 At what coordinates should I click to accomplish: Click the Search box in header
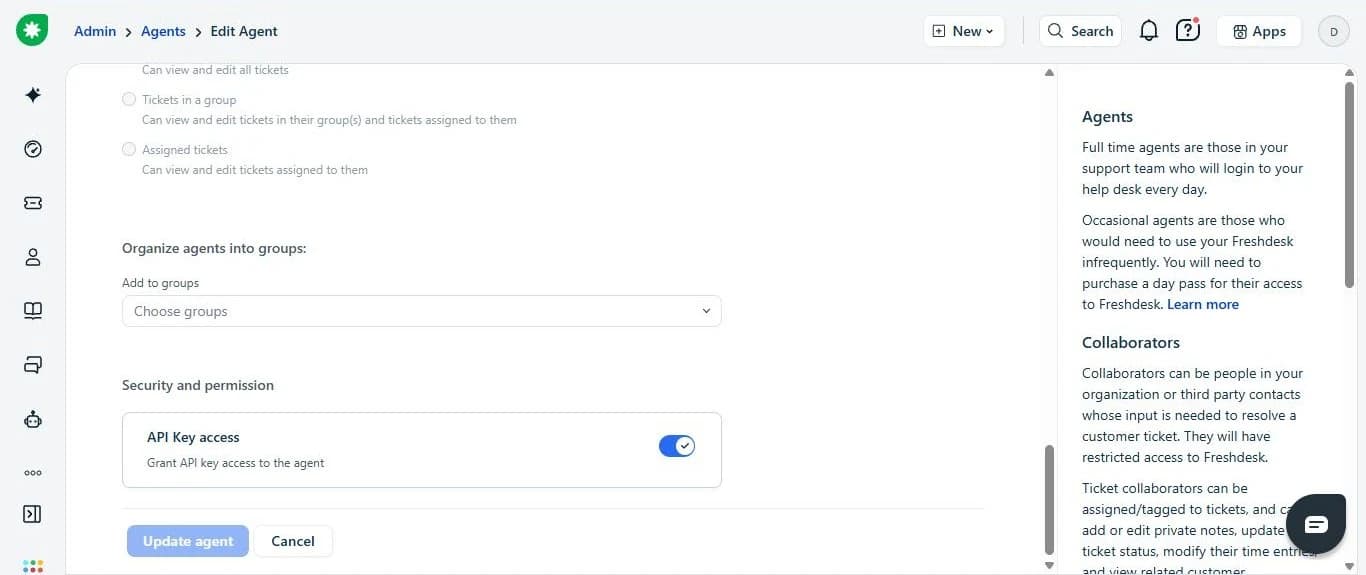(x=1080, y=31)
